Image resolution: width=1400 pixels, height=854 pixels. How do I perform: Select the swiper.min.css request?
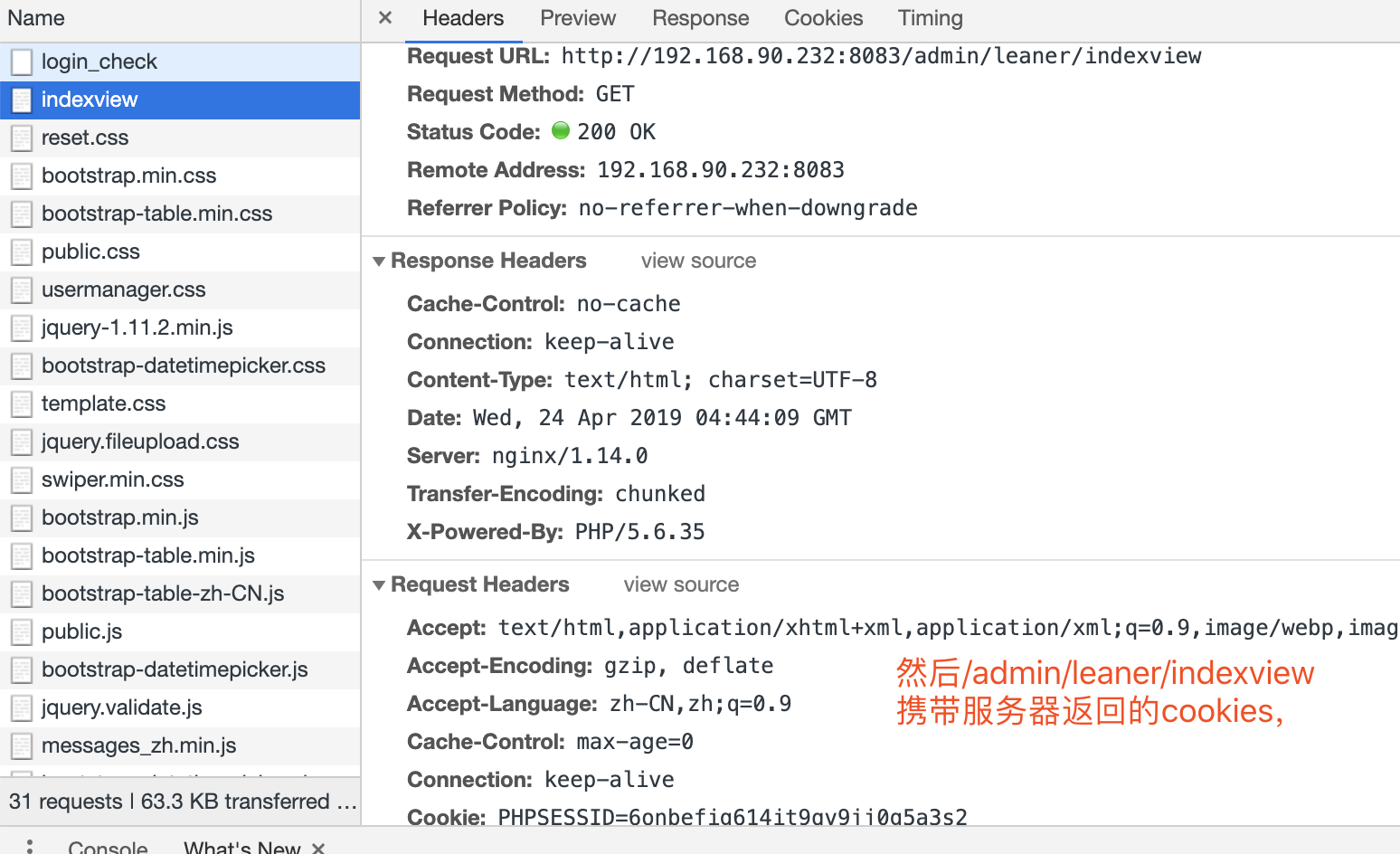click(x=113, y=479)
